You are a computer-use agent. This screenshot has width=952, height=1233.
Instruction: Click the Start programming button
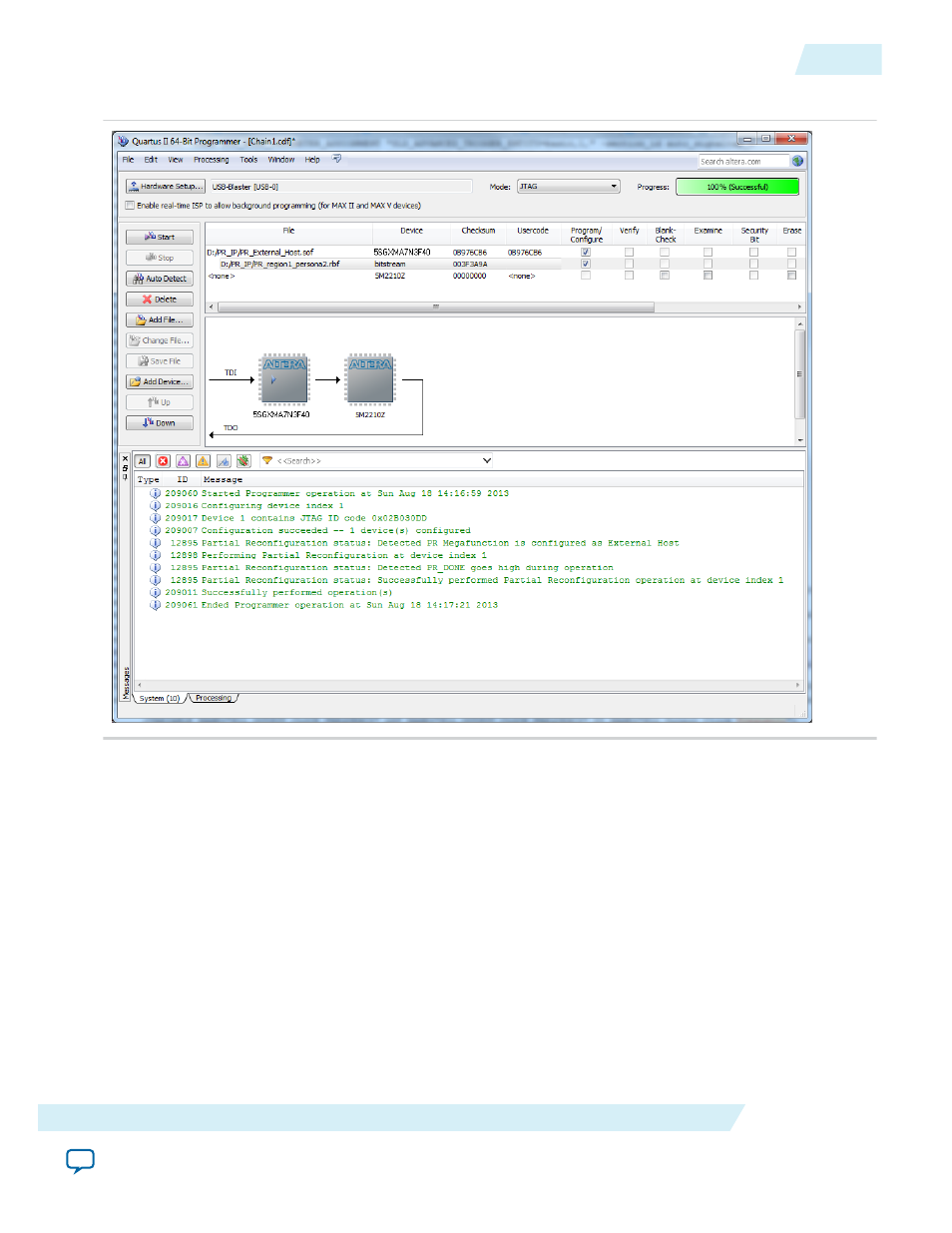point(160,237)
